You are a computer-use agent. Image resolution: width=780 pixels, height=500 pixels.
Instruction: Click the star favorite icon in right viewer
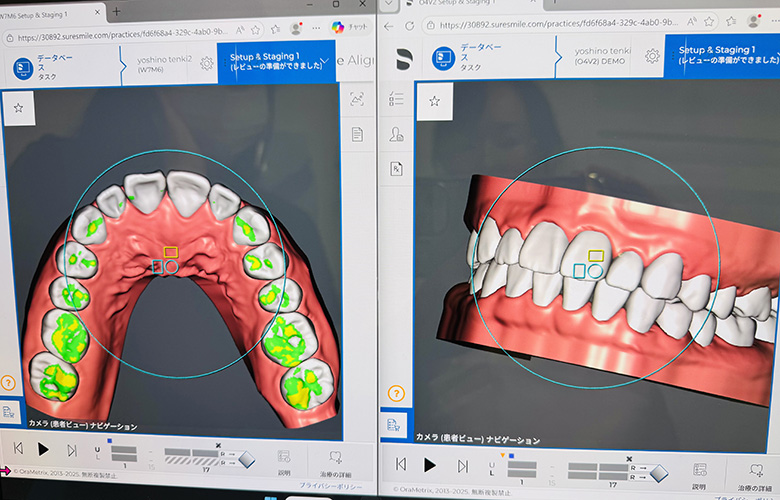[x=434, y=101]
